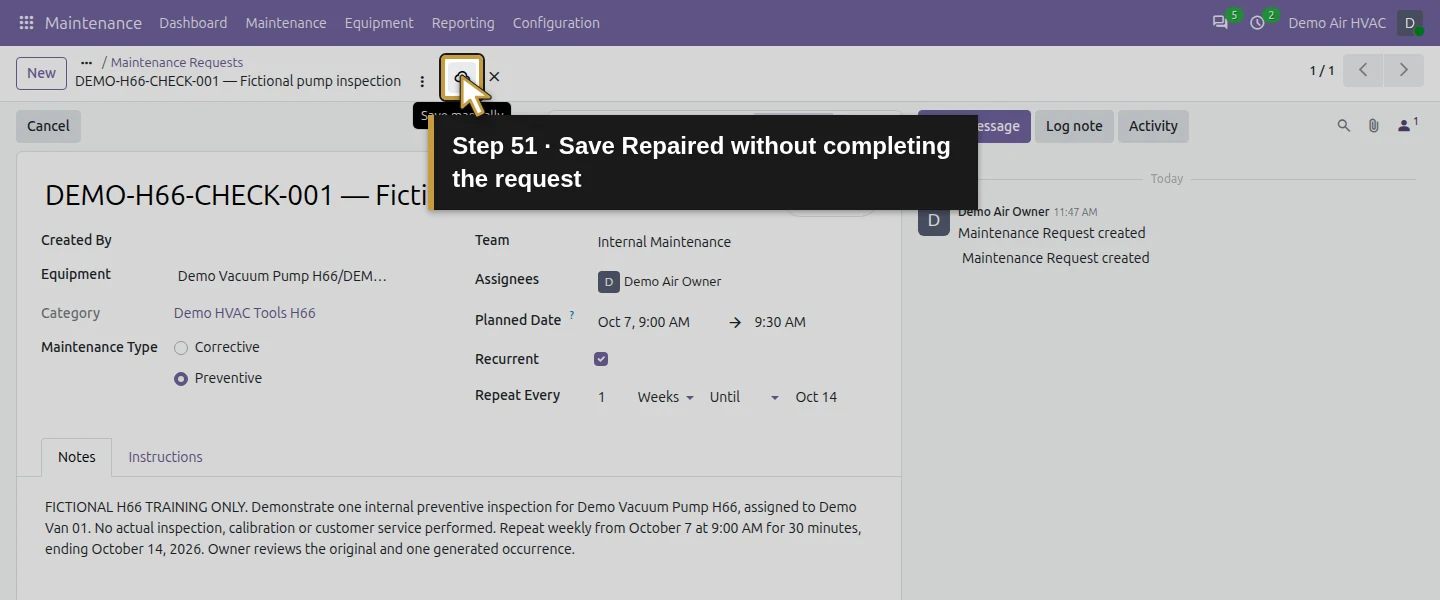Open the record actions kebab menu

pos(422,81)
